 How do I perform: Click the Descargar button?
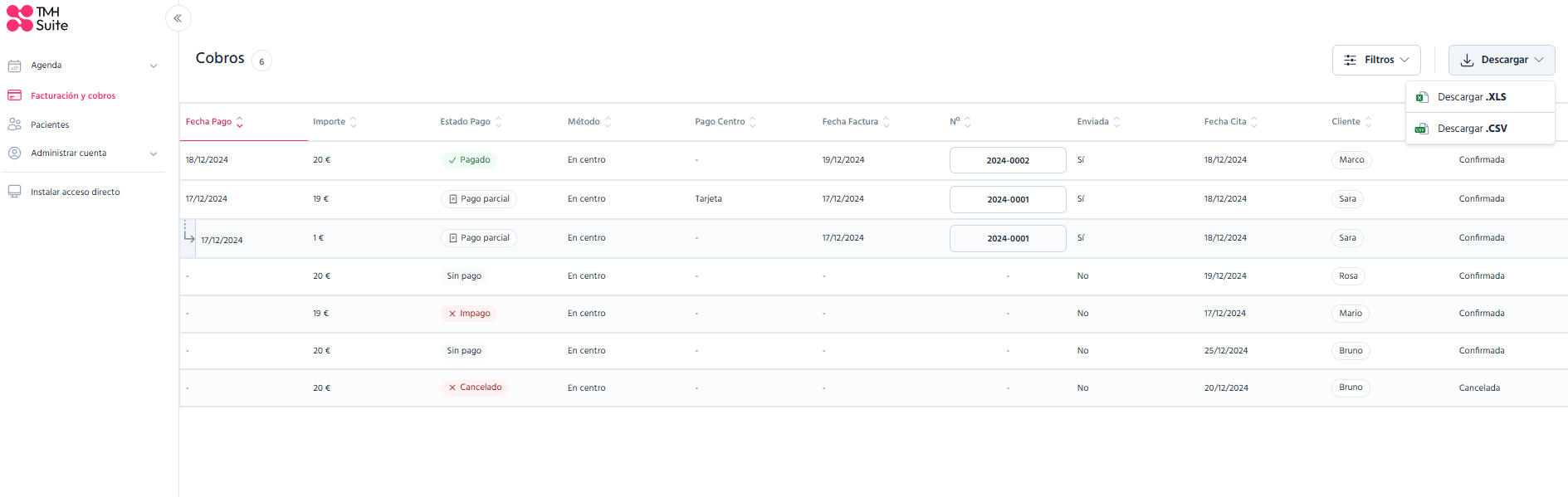click(x=1502, y=60)
